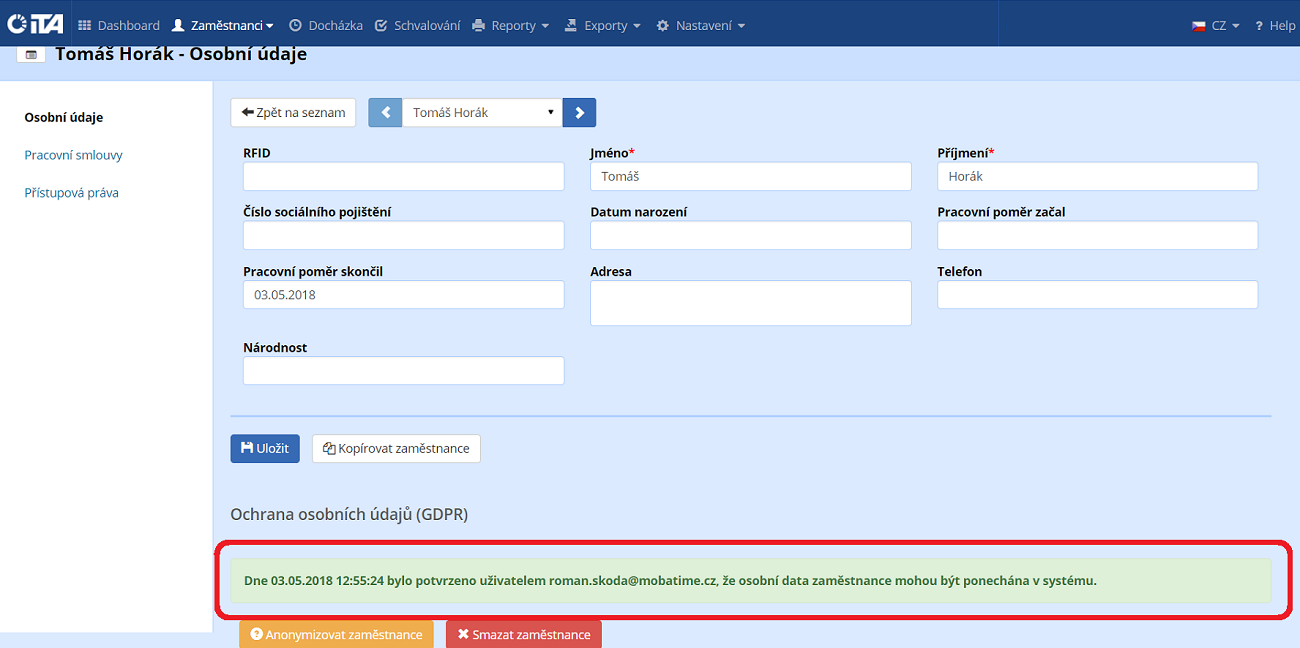Click the red Smazat zaměstnance button
Viewport: 1300px width, 648px height.
524,634
